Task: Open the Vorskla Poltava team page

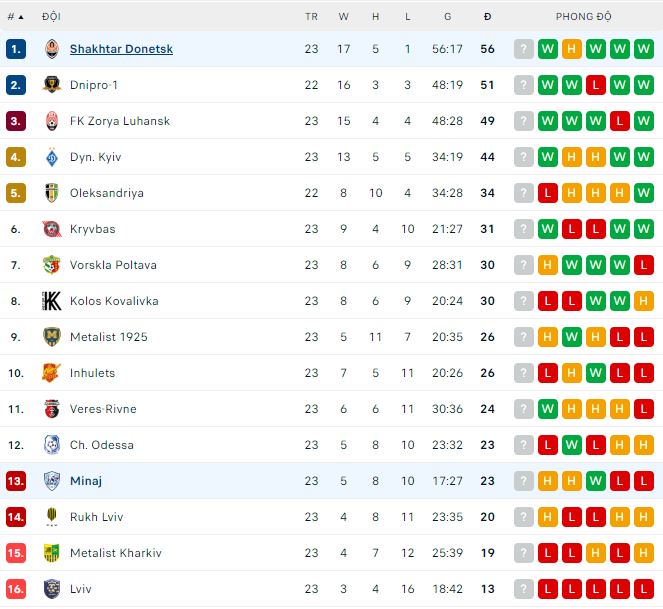Action: pos(113,265)
